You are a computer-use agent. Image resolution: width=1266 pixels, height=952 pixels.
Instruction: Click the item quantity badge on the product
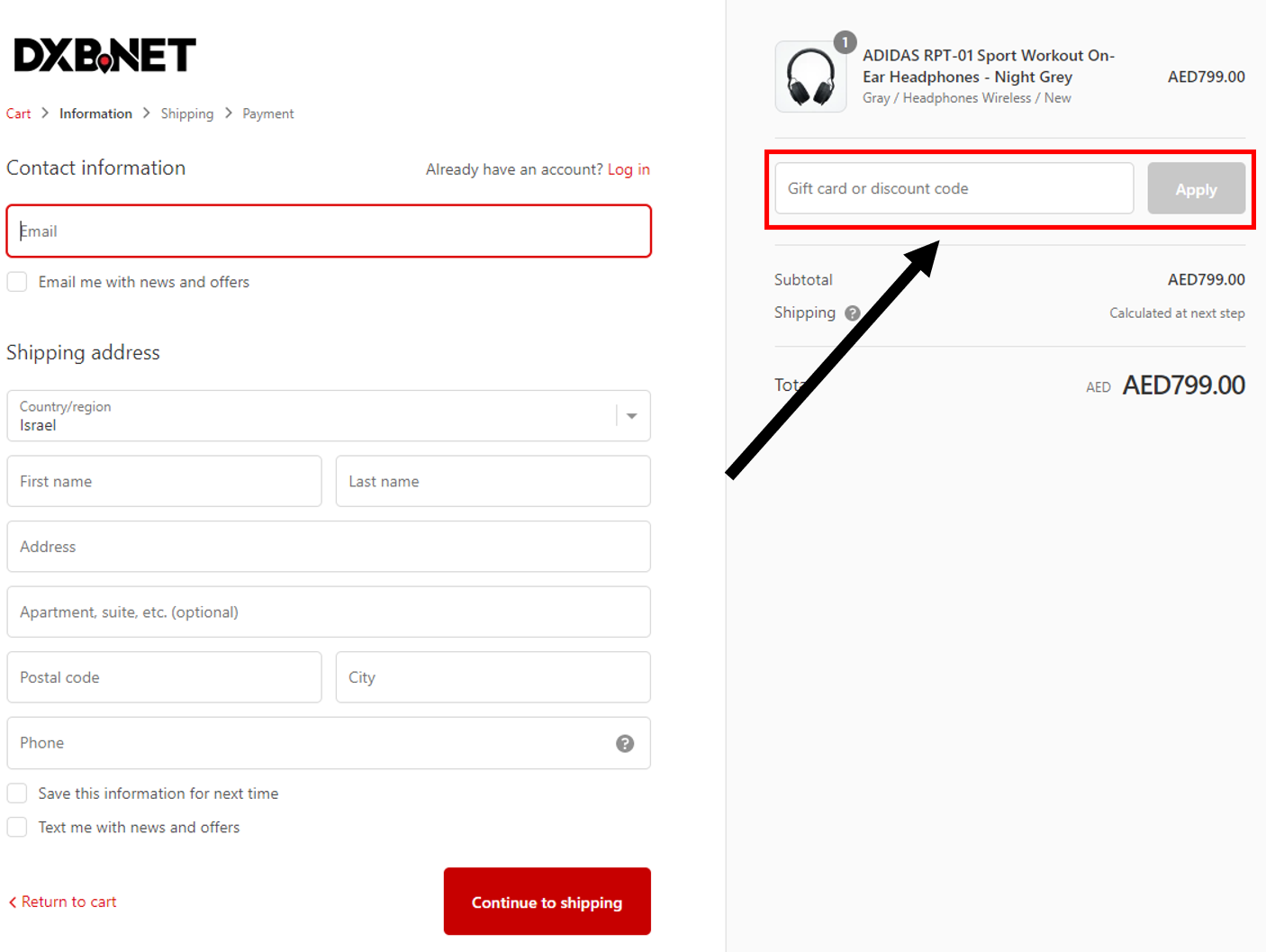[845, 41]
